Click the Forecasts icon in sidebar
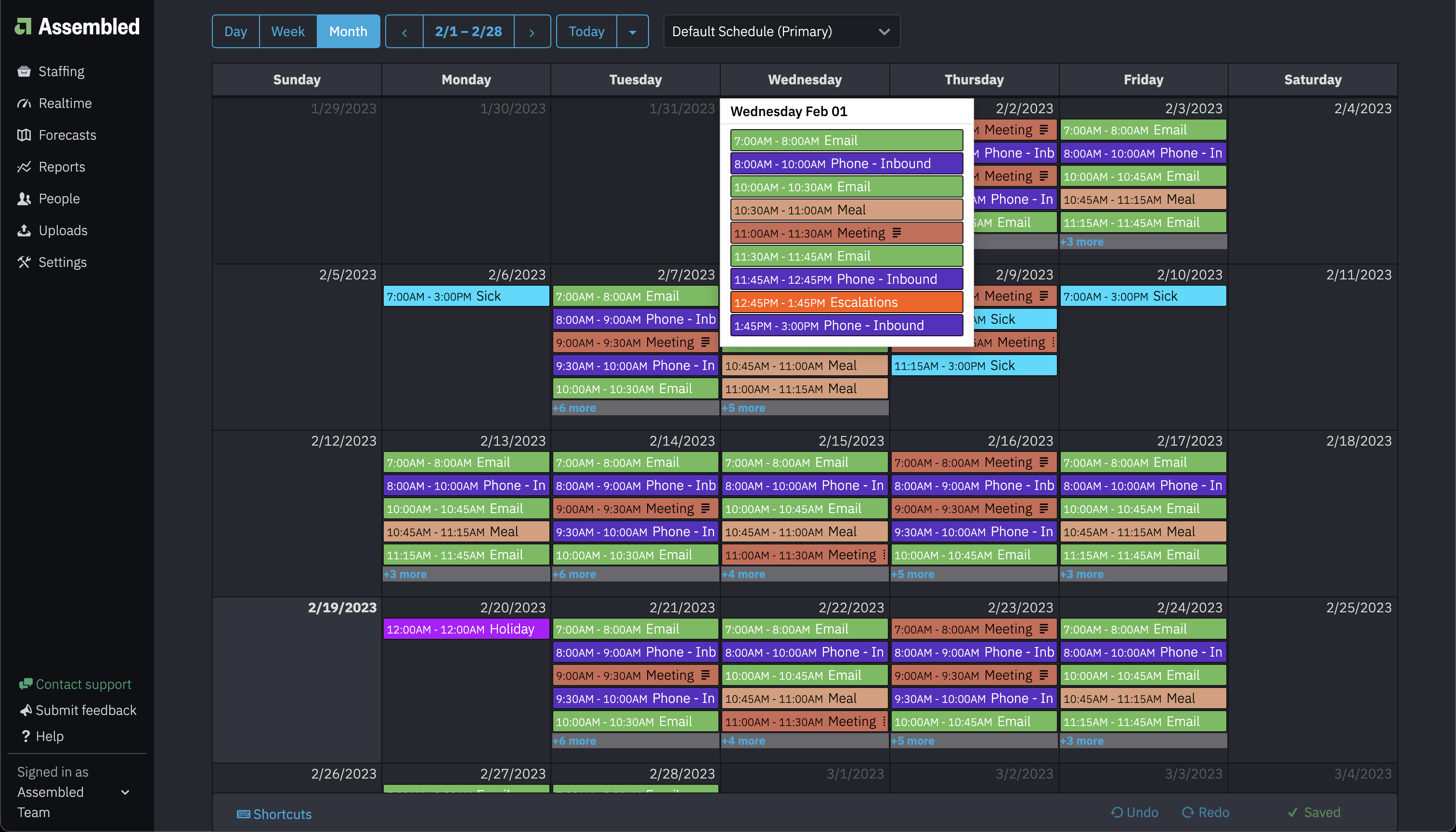1456x832 pixels. (x=24, y=134)
